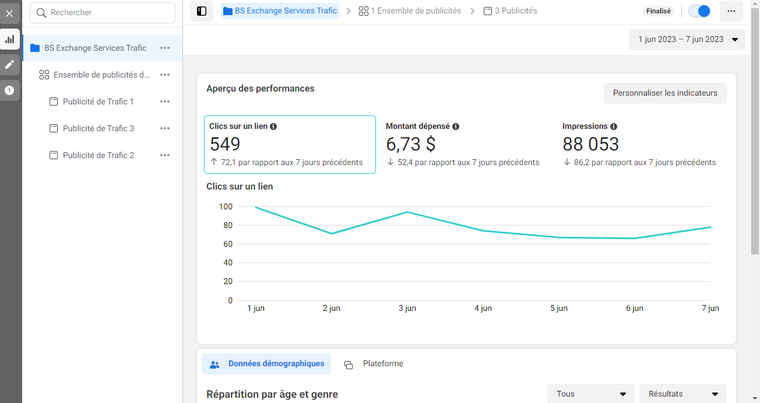Go to 1 Ensemble de publicités breadcrumb
The height and width of the screenshot is (403, 760).
(410, 11)
